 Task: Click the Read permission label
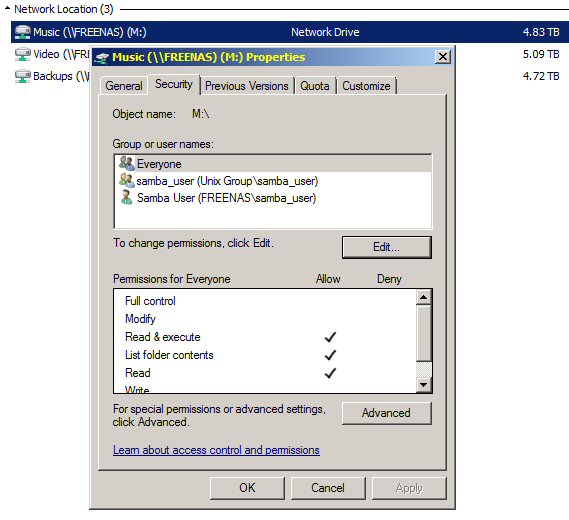pyautogui.click(x=138, y=373)
